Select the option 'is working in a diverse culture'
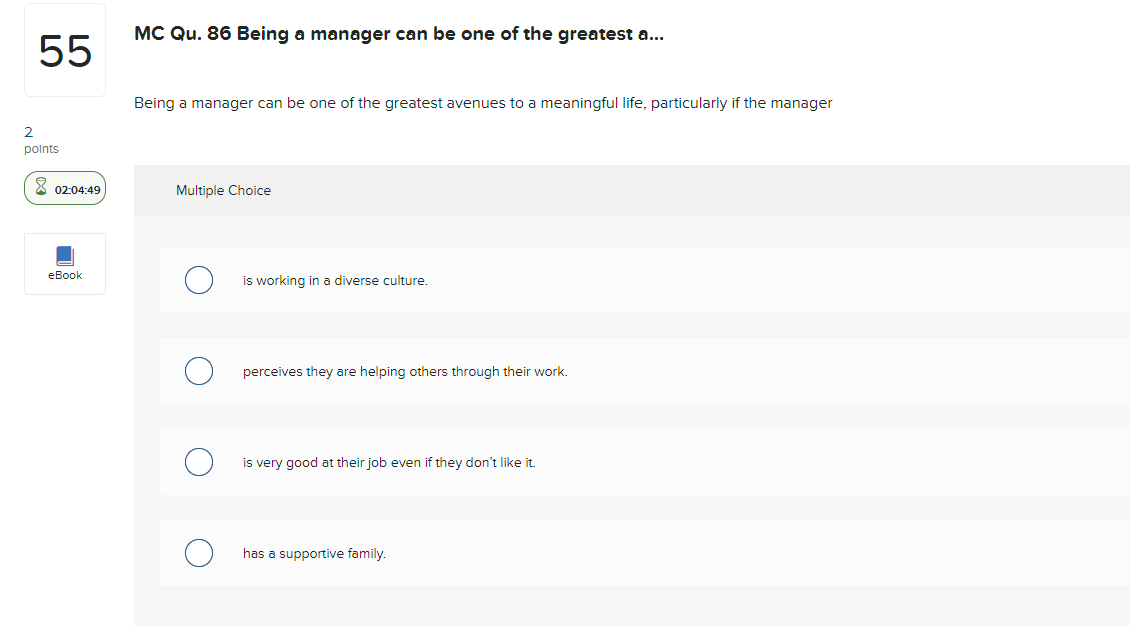The width and height of the screenshot is (1130, 626). coord(199,280)
